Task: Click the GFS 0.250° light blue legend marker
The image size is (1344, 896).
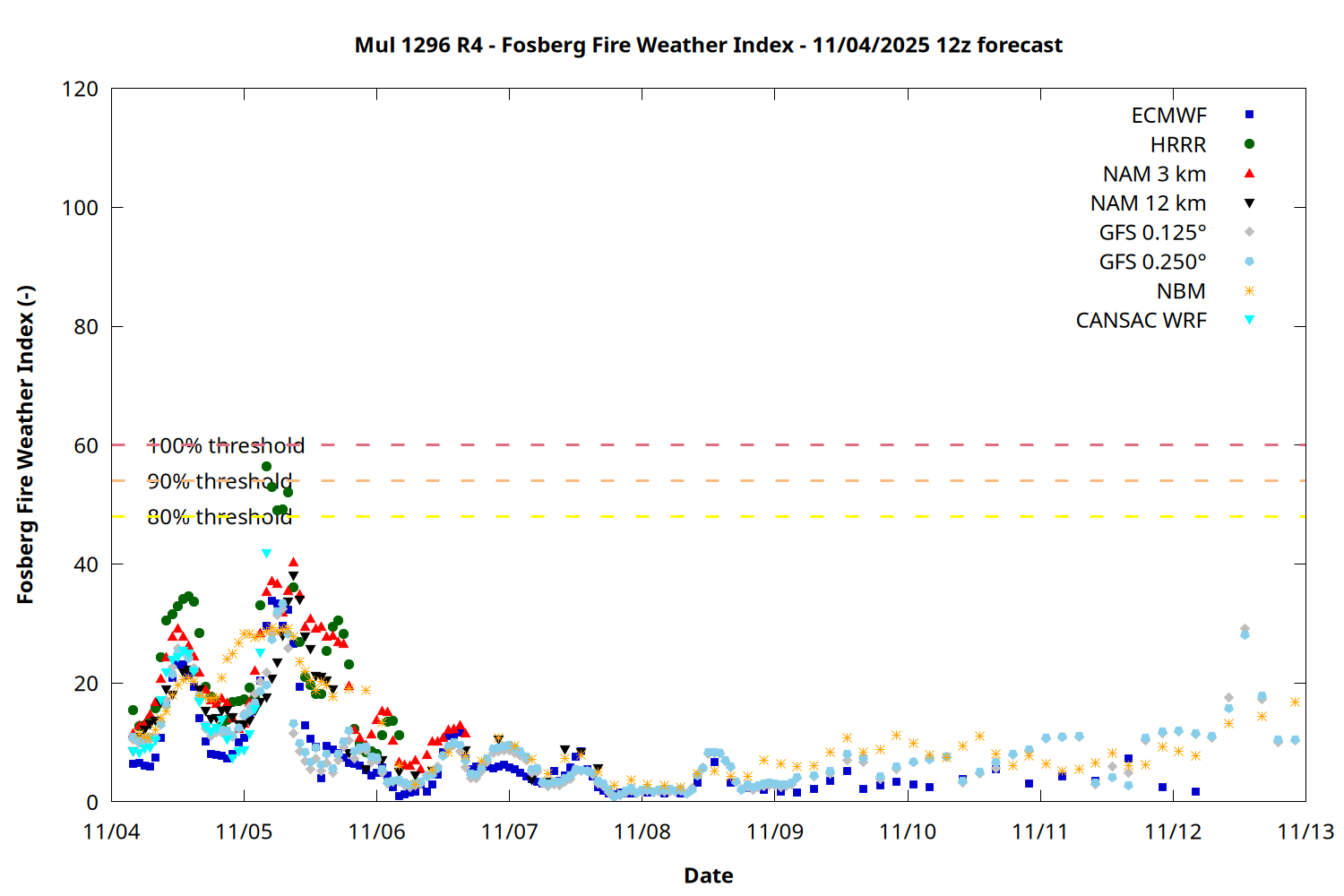Action: point(1249,262)
